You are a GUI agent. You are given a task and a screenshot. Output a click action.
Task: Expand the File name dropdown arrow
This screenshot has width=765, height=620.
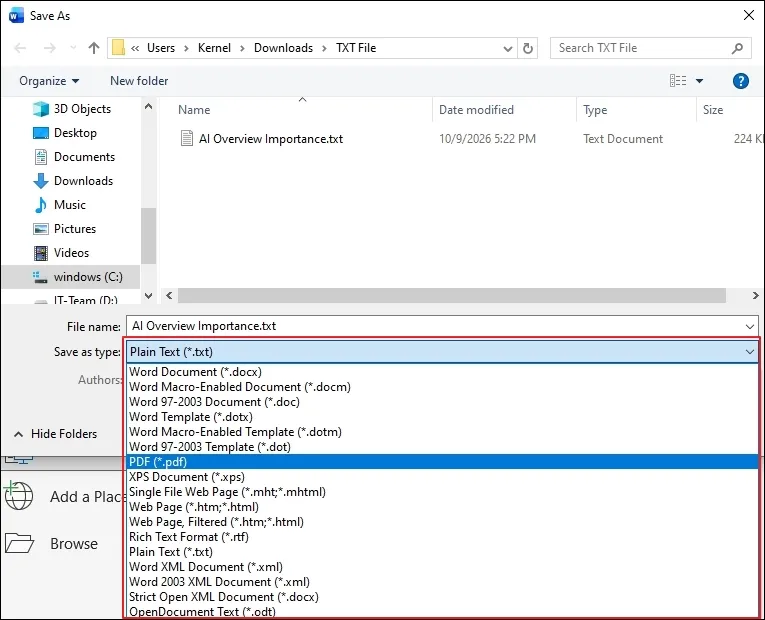[750, 326]
